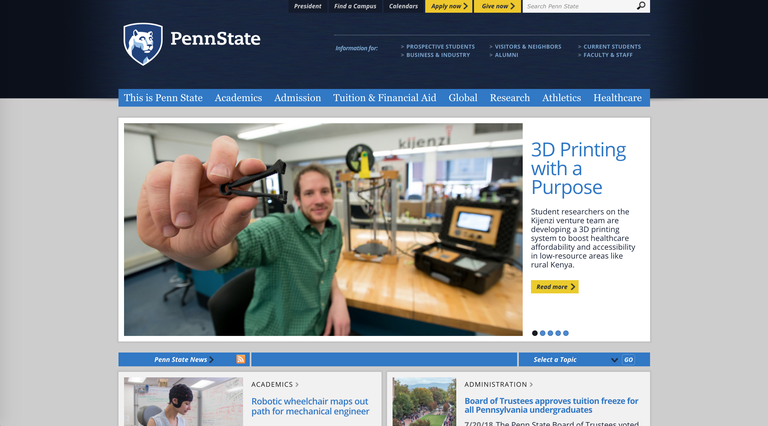Click Find a Campus link
The width and height of the screenshot is (768, 426).
click(355, 6)
